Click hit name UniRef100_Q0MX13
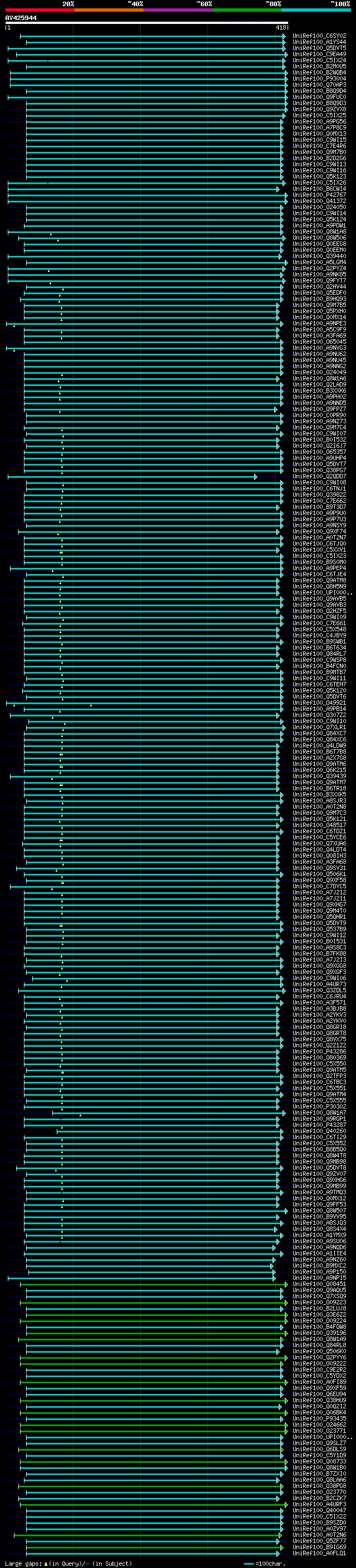356x1568 pixels. tap(319, 134)
